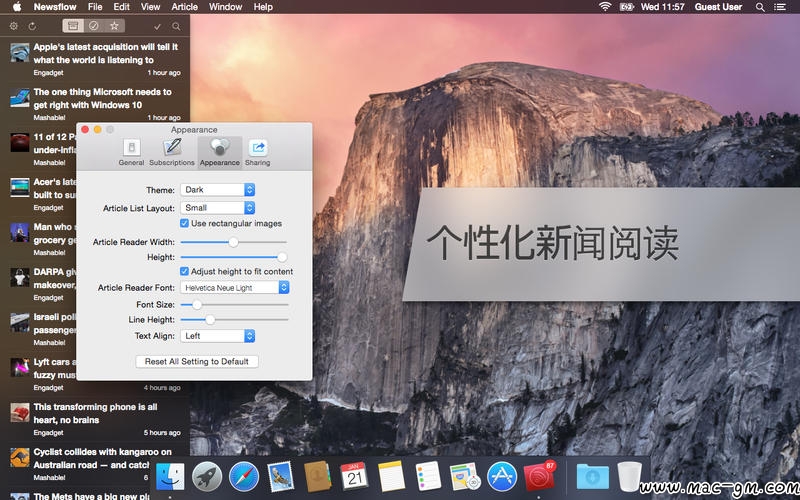
Task: Open Theme dropdown showing Dark
Action: (x=217, y=189)
